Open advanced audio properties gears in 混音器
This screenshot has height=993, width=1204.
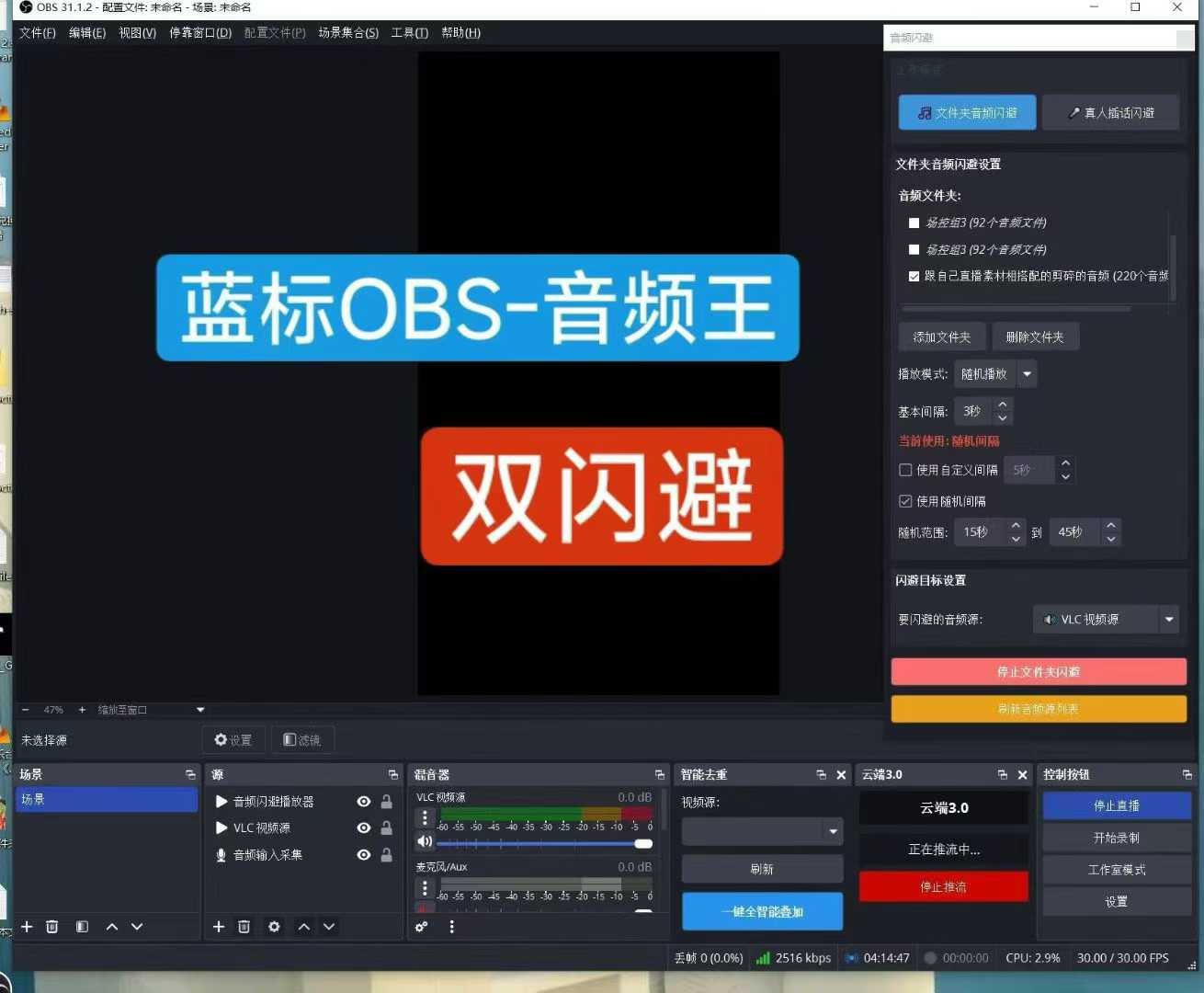(x=422, y=927)
